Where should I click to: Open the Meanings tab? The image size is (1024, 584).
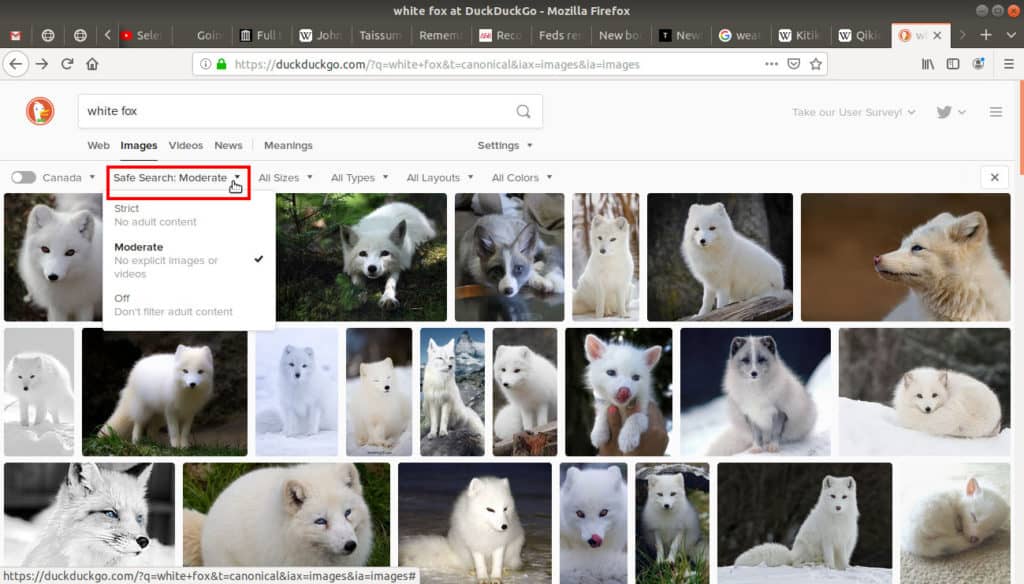tap(288, 146)
